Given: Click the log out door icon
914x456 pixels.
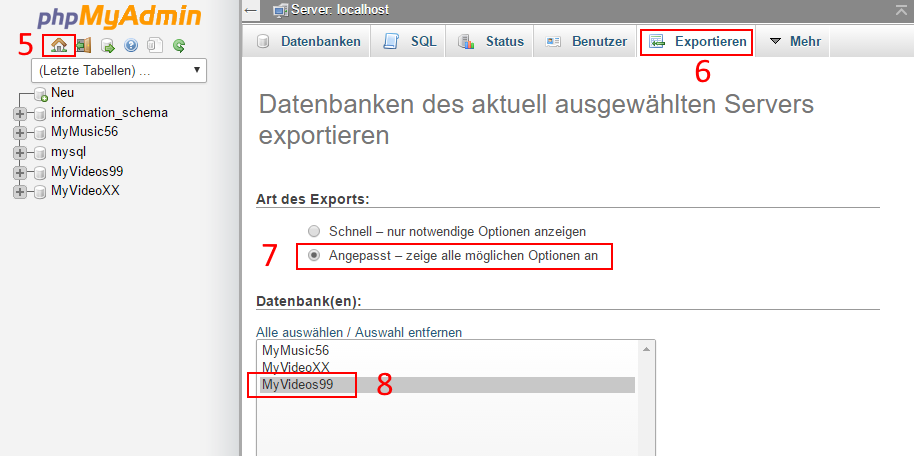Looking at the screenshot, I should (83, 45).
